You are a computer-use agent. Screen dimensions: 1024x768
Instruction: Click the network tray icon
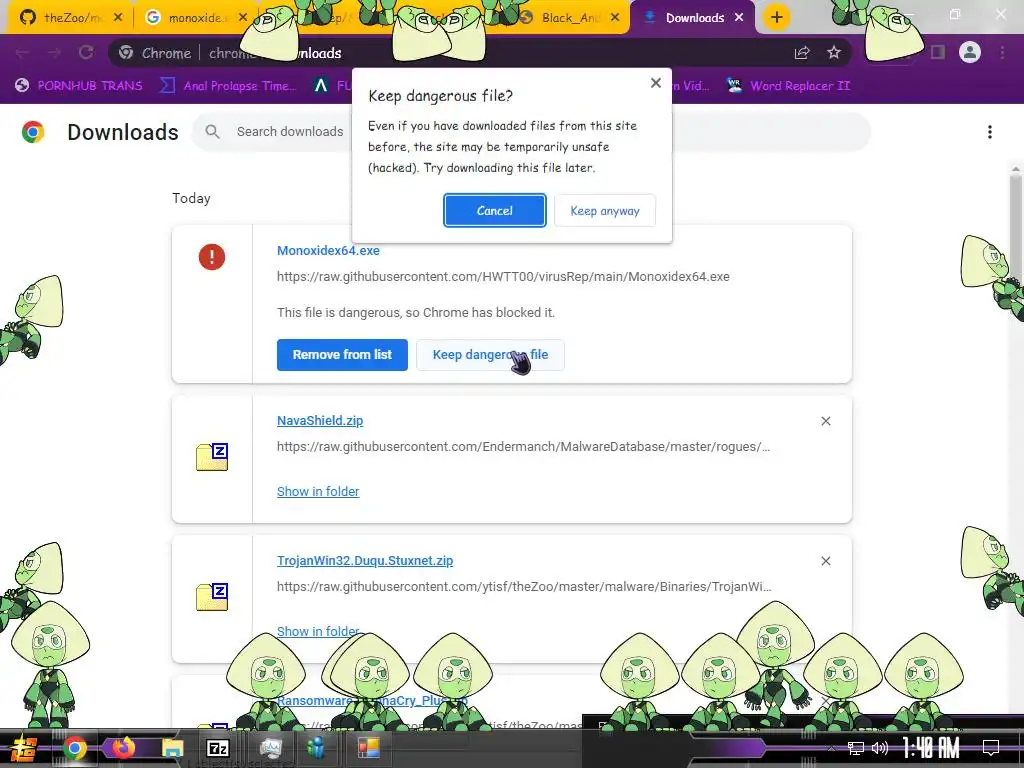pos(856,748)
